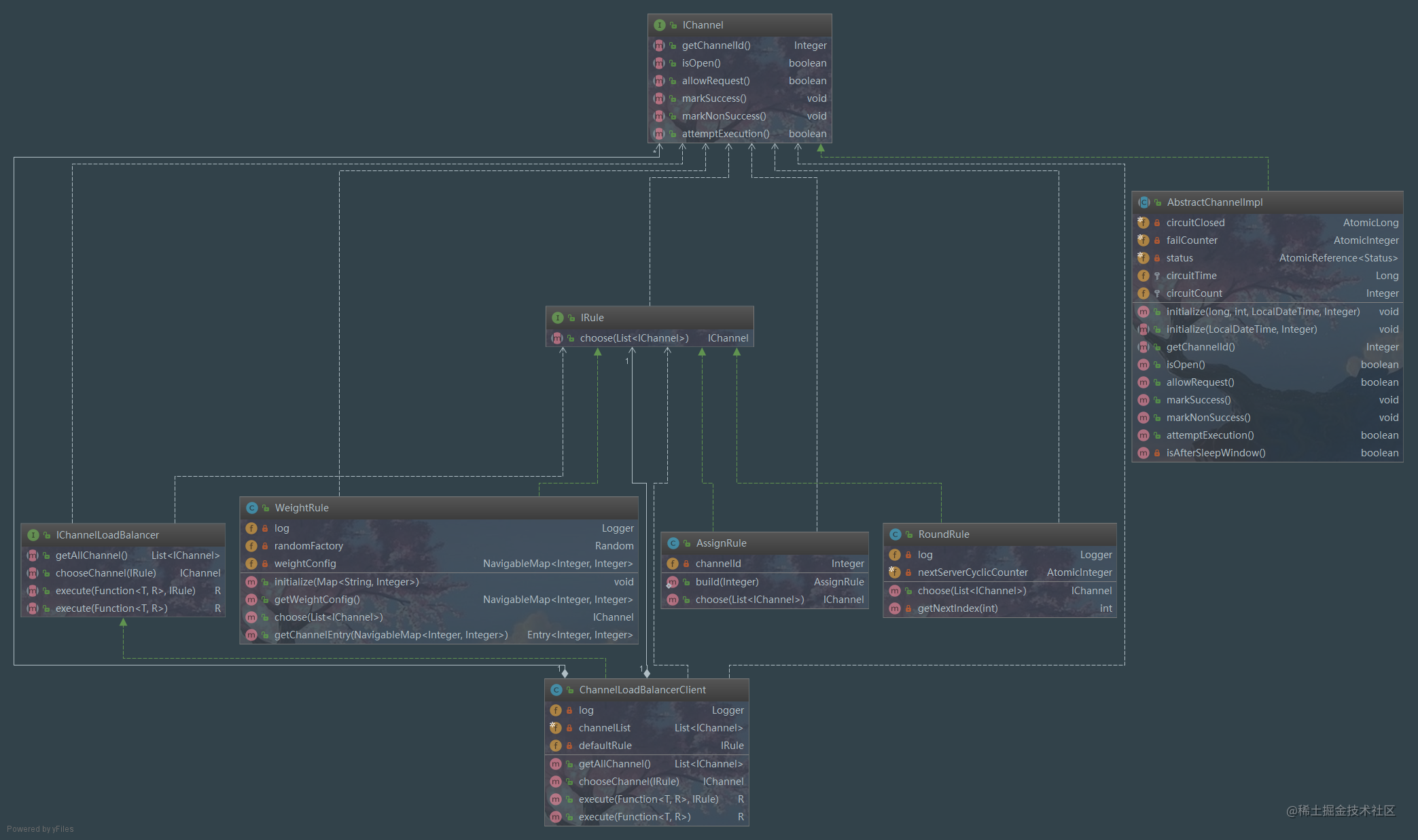Image resolution: width=1418 pixels, height=840 pixels.
Task: Click the IChannelLoadBalancer interface icon
Action: (33, 535)
